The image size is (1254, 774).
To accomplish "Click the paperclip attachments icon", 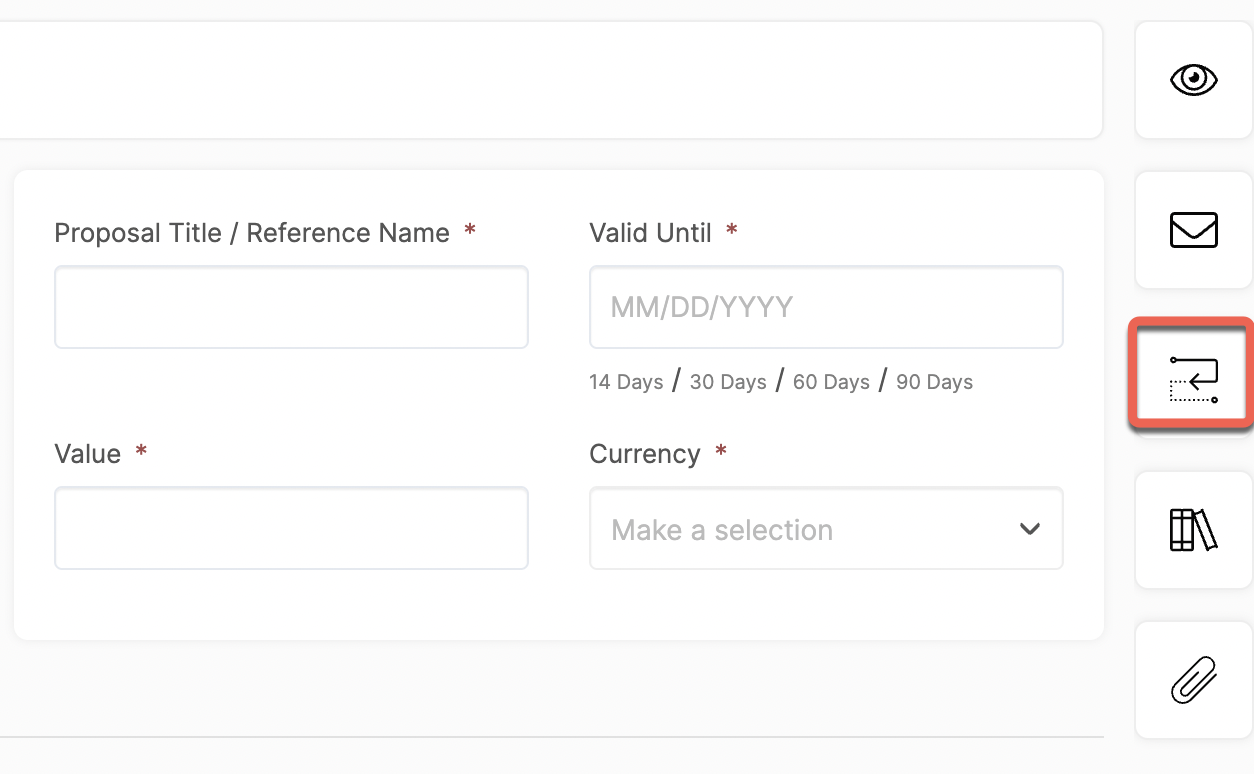I will [1194, 680].
